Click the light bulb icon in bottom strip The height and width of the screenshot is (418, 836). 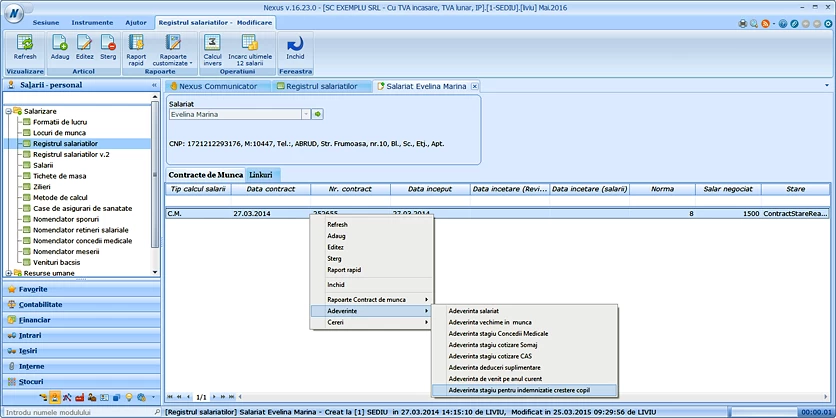(x=128, y=397)
